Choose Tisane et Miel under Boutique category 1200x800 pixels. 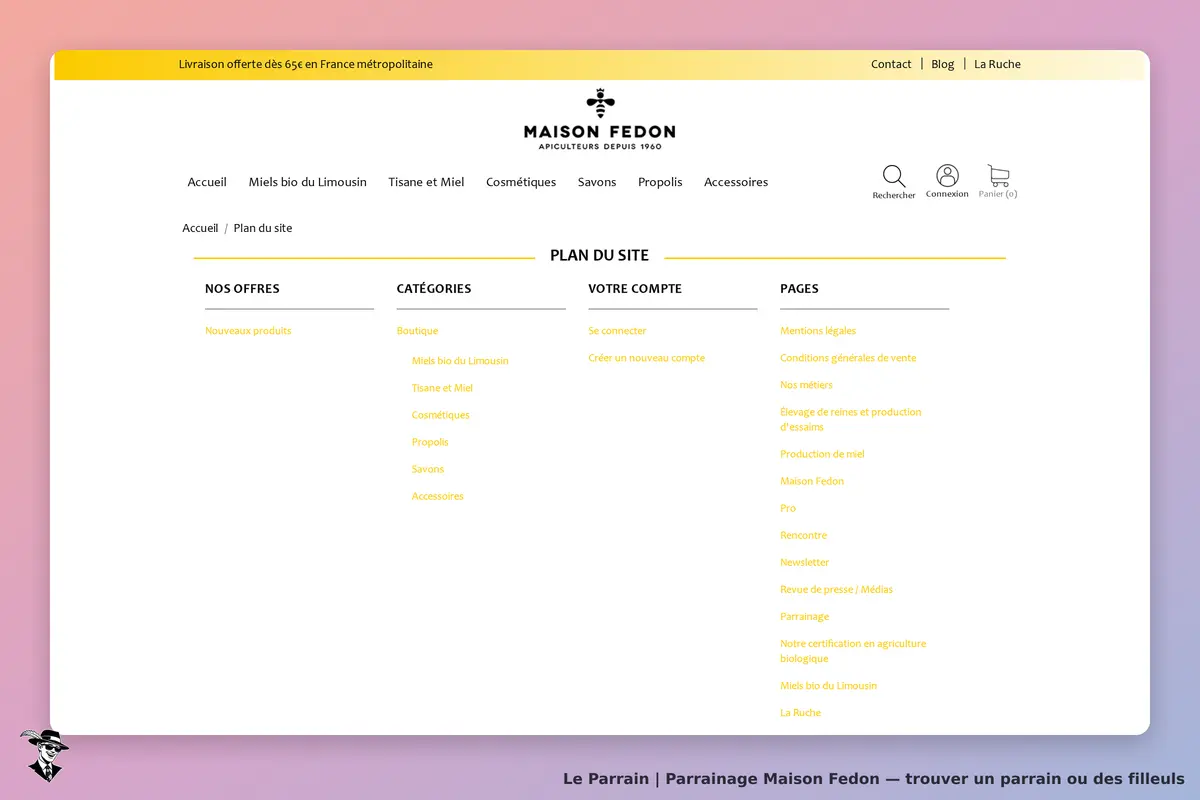pos(442,388)
